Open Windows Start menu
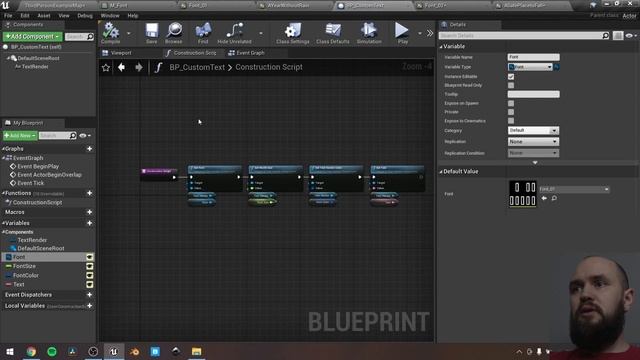 coord(10,351)
